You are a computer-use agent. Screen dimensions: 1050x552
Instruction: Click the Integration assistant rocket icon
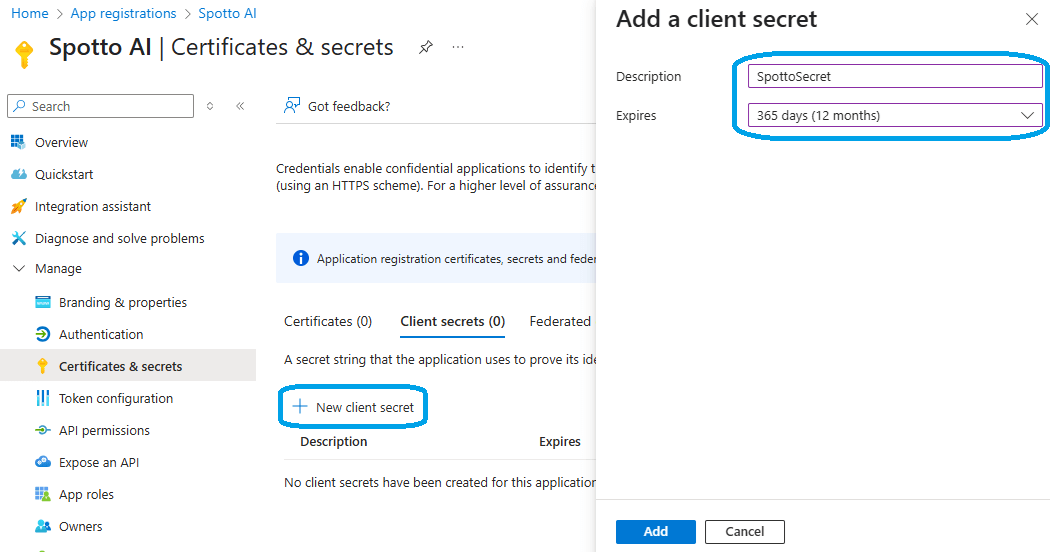click(18, 206)
